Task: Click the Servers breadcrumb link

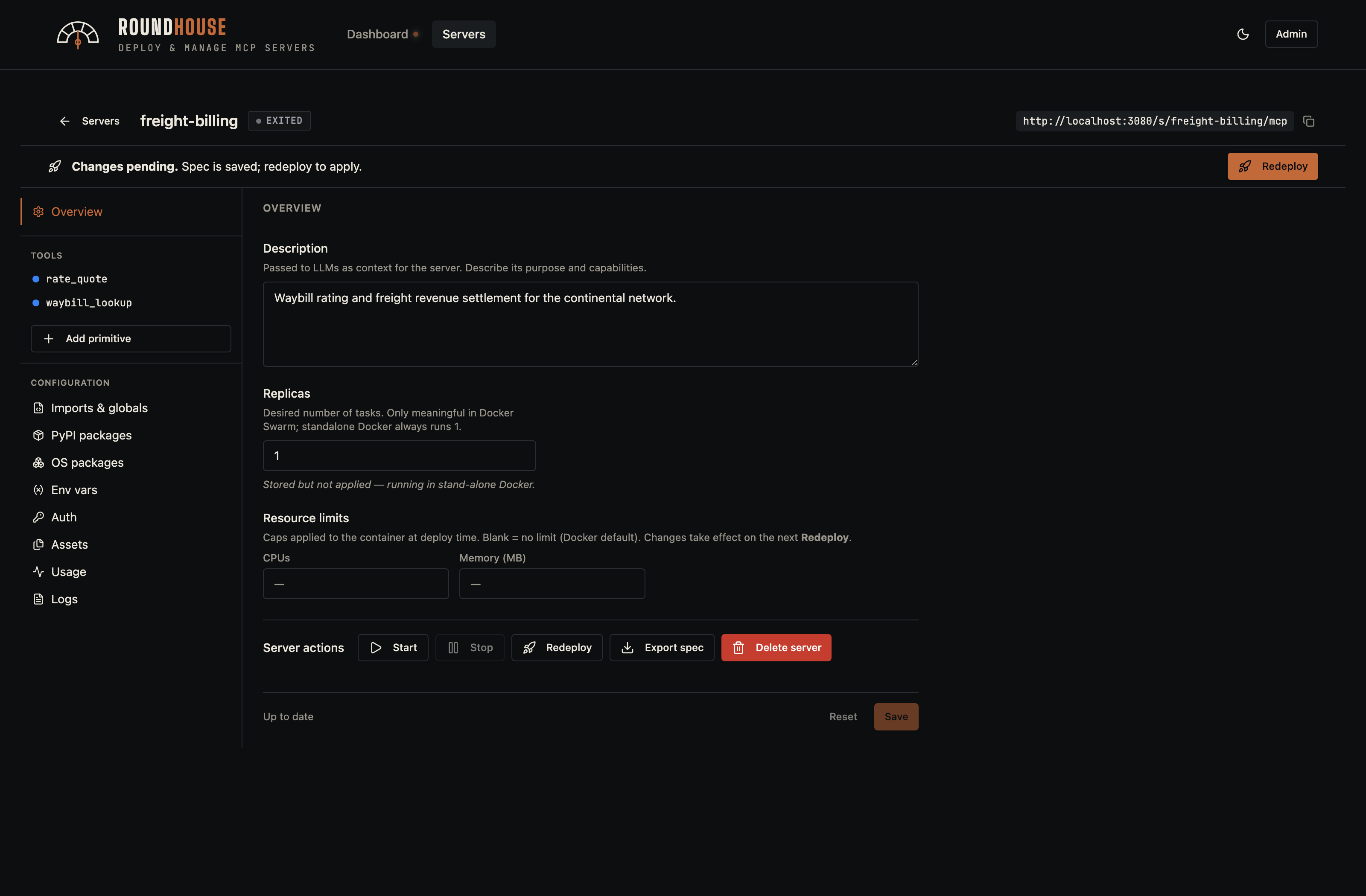Action: point(100,121)
